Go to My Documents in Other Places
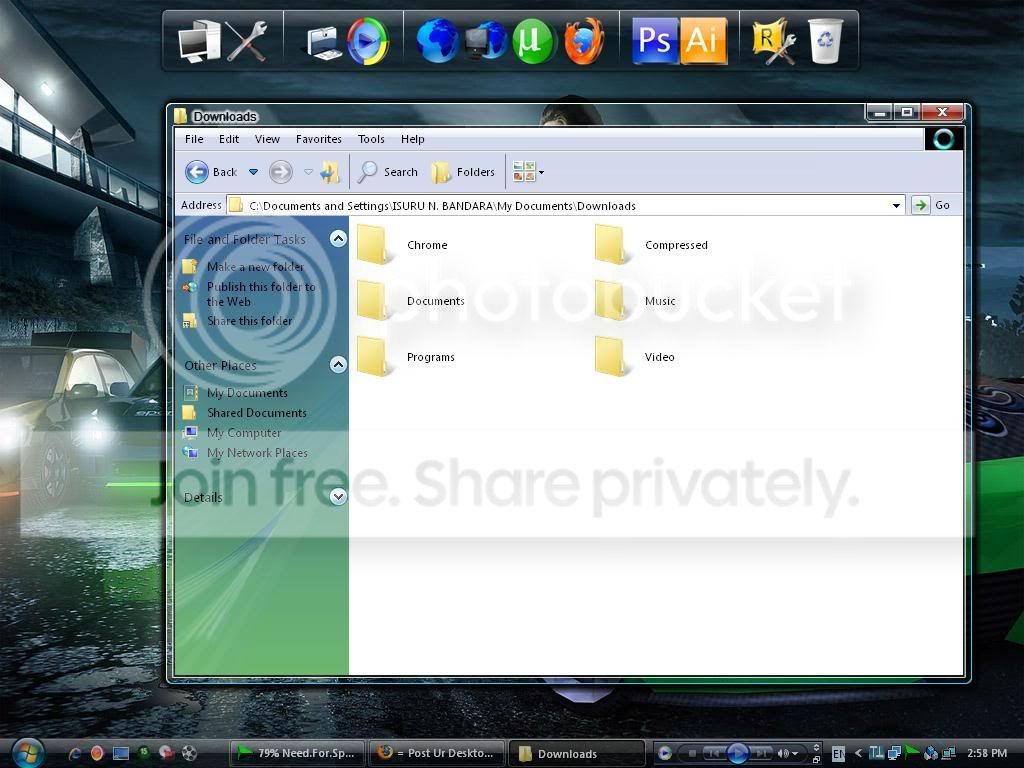This screenshot has width=1024, height=768. coord(247,393)
